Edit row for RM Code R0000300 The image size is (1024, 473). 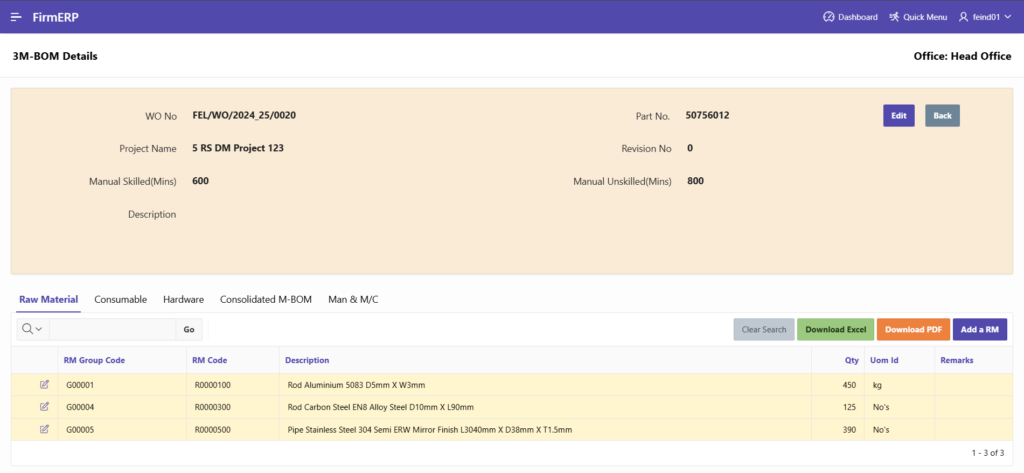[x=44, y=407]
